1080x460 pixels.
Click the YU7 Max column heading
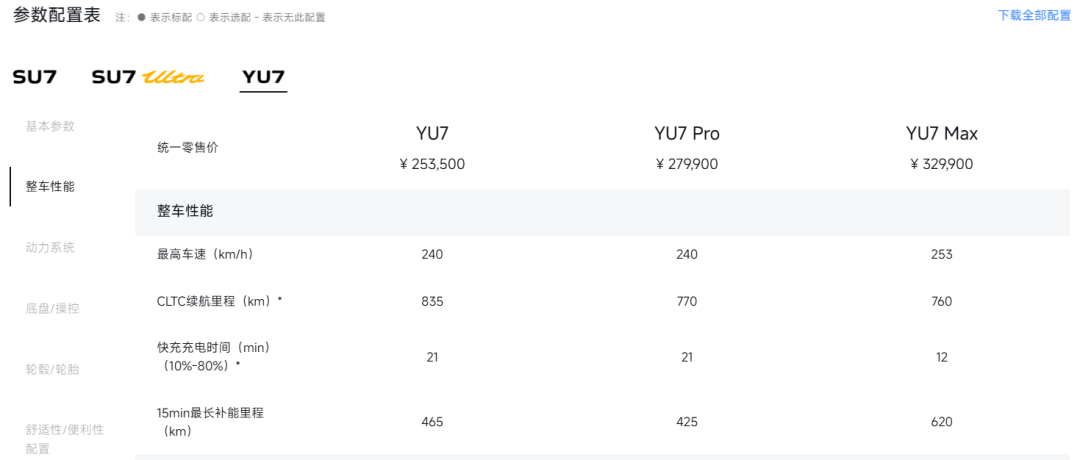[942, 134]
